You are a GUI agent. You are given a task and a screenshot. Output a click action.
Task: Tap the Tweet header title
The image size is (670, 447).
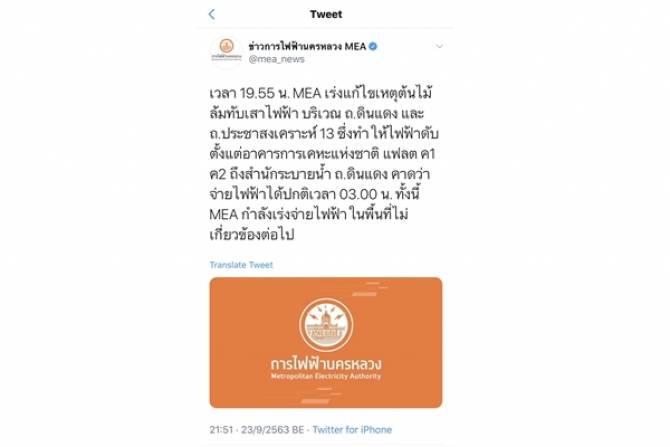point(326,14)
